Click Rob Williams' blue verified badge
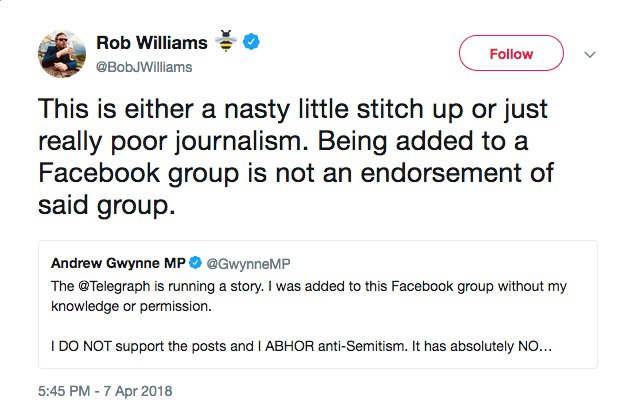Screen dimensions: 632x410 tap(254, 43)
